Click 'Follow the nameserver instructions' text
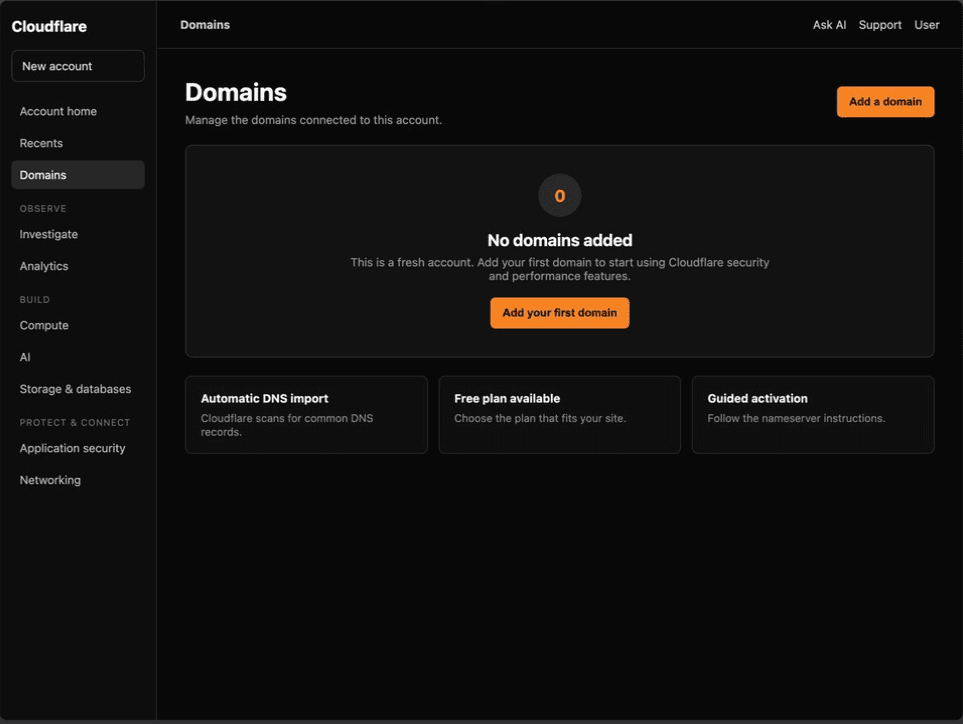The height and width of the screenshot is (724, 963). pos(796,418)
